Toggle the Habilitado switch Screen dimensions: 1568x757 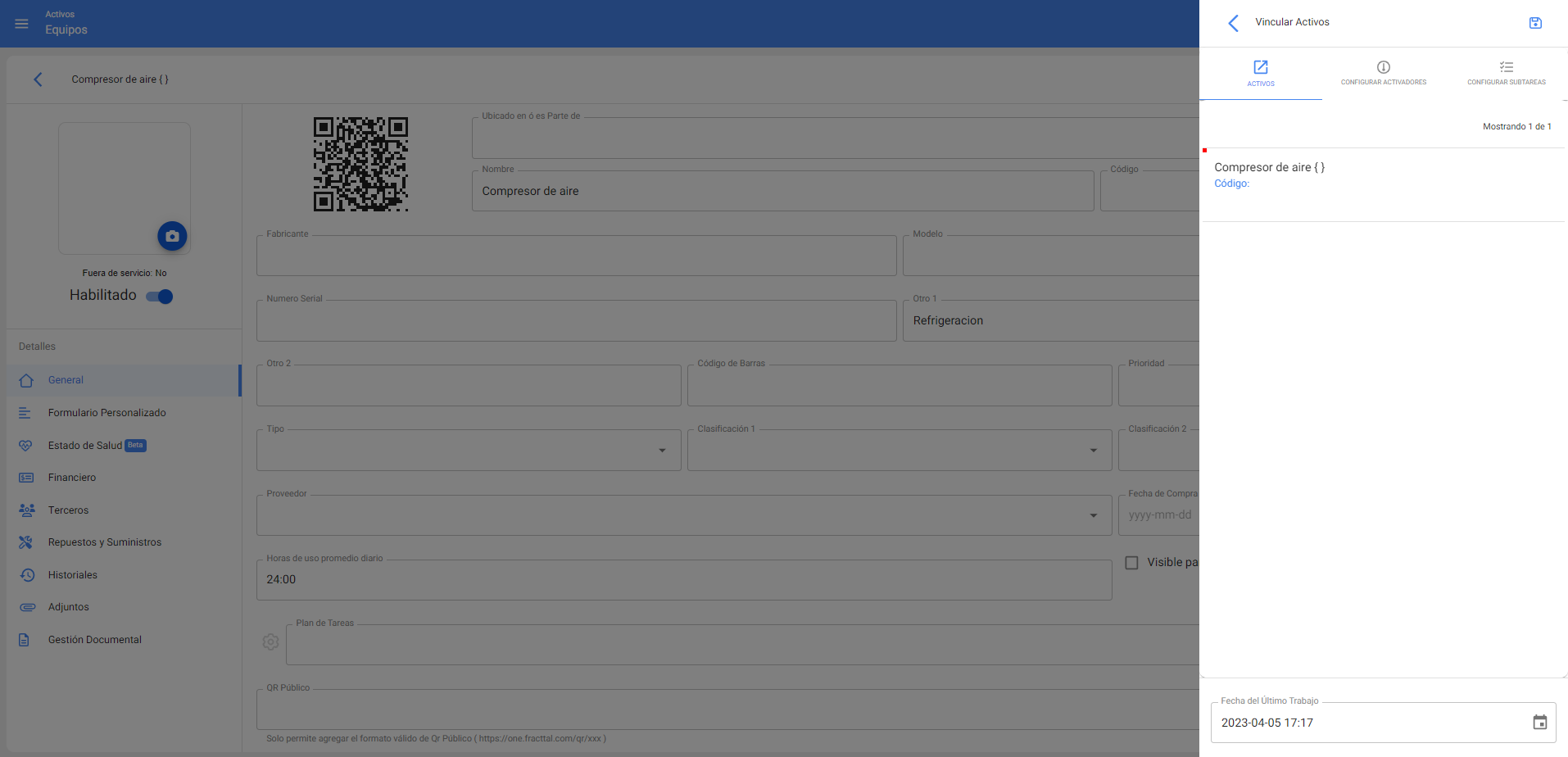click(x=160, y=297)
